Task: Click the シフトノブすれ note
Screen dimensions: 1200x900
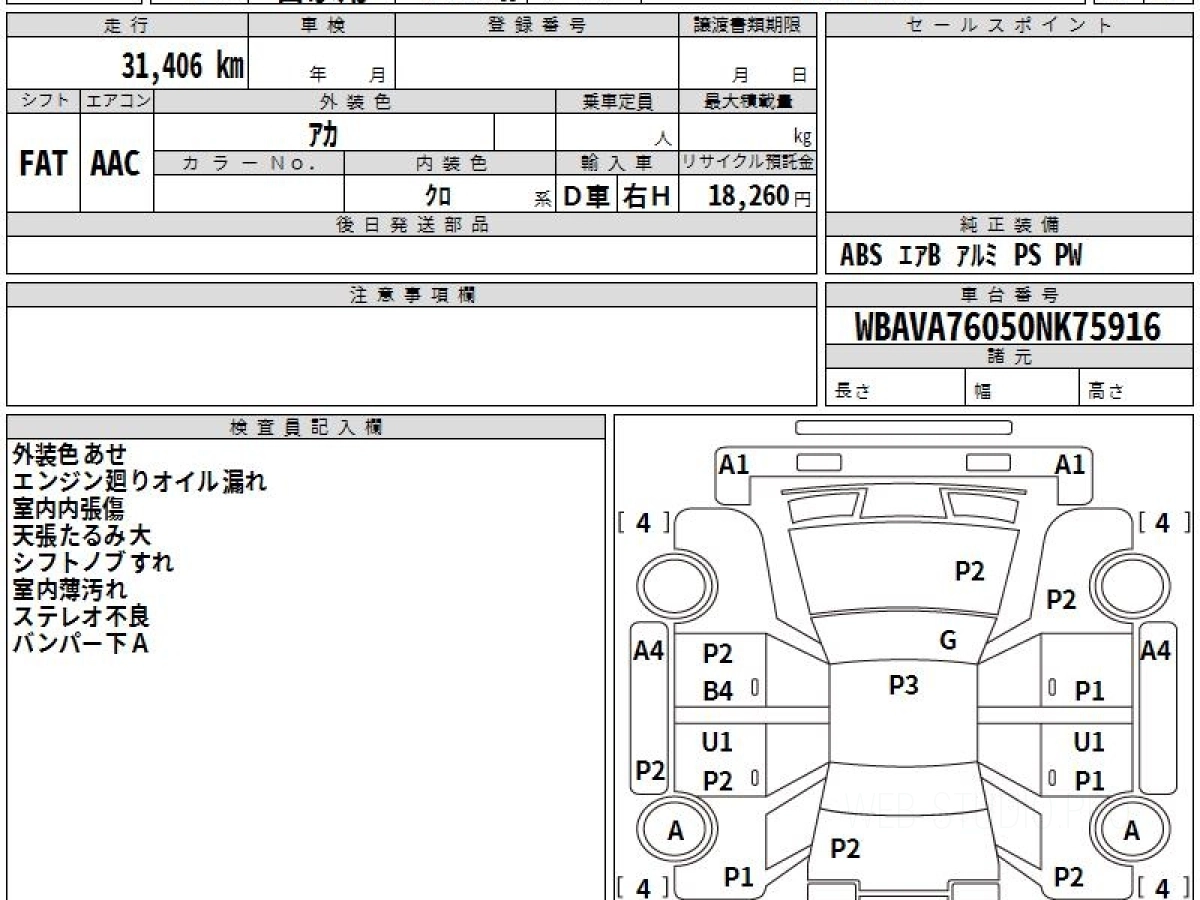Action: [93, 562]
